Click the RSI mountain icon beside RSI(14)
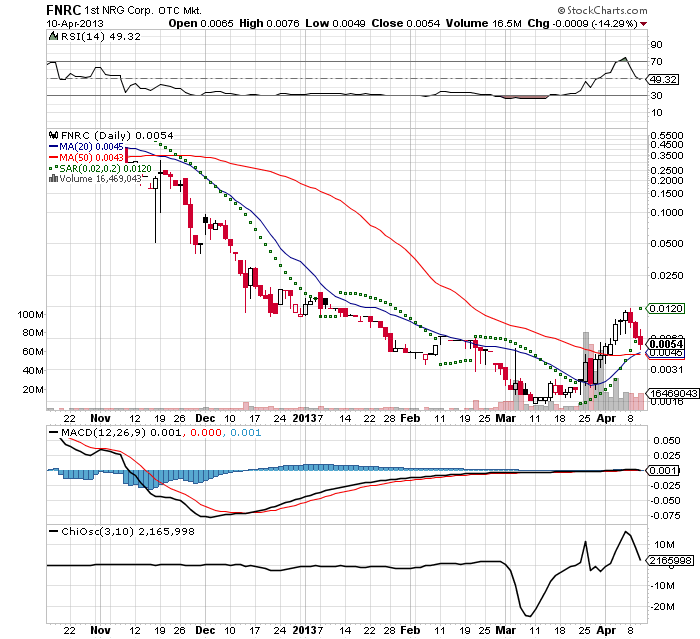 pyautogui.click(x=54, y=37)
